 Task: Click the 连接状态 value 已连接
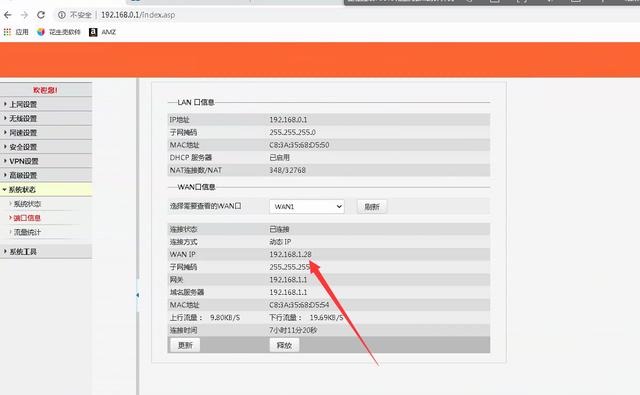tap(280, 229)
